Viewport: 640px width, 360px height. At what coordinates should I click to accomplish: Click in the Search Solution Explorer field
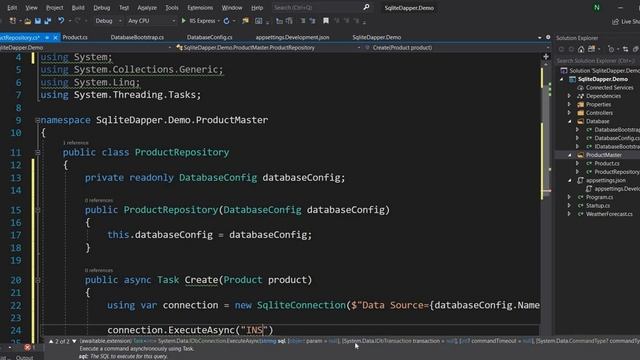click(597, 61)
